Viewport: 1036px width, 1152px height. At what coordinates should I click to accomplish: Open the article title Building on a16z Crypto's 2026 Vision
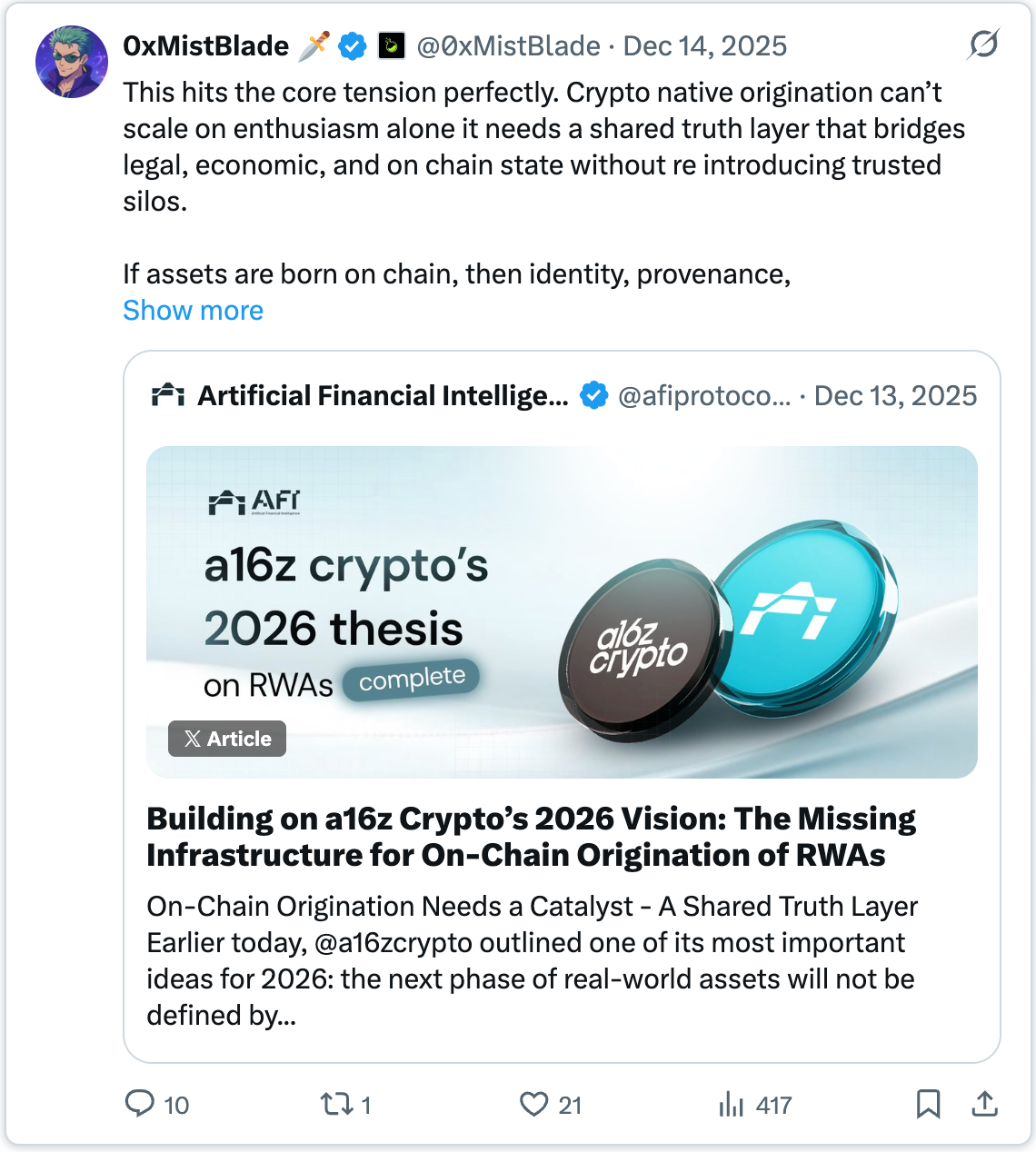[x=531, y=837]
